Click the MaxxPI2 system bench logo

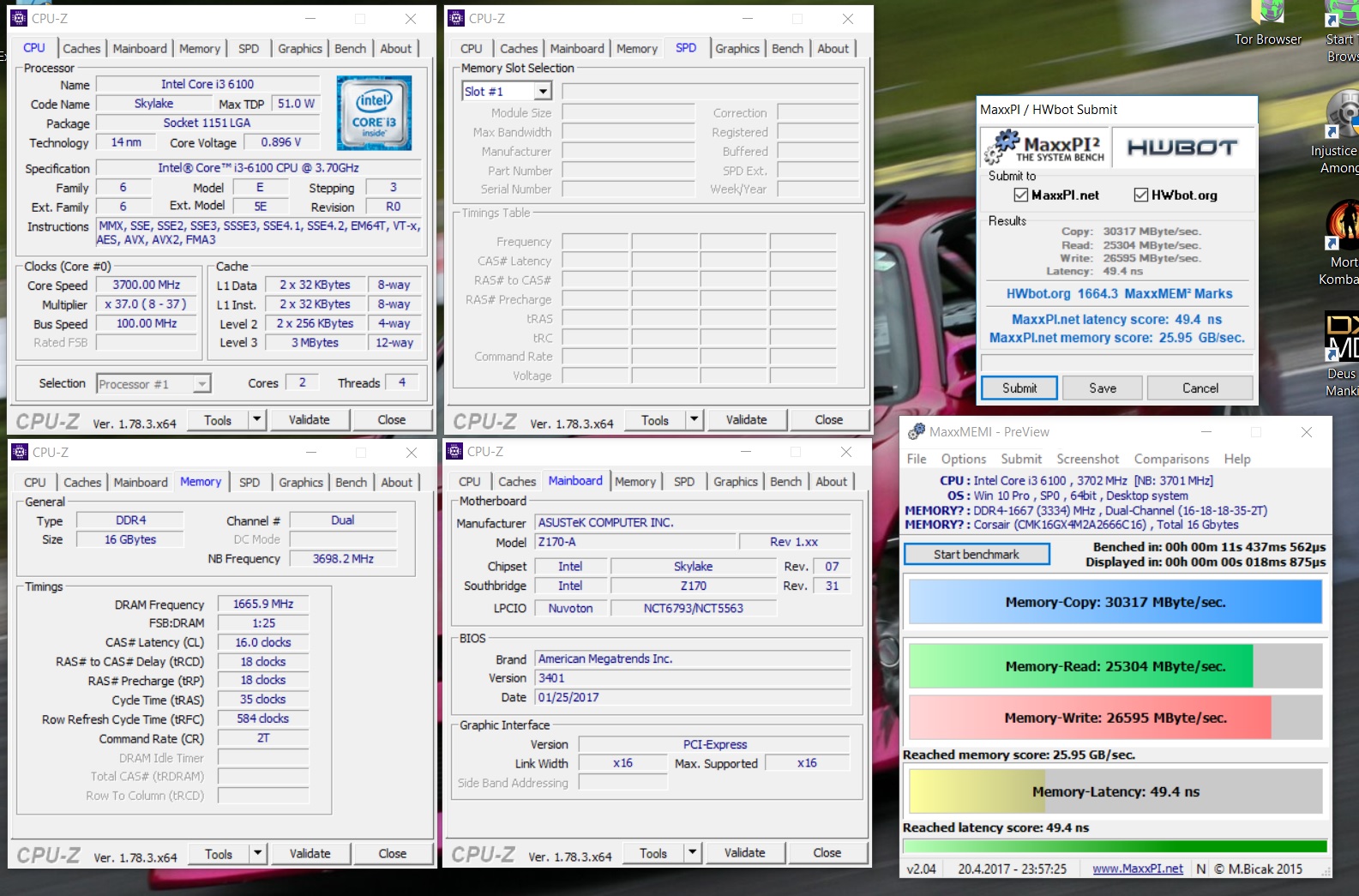1045,147
